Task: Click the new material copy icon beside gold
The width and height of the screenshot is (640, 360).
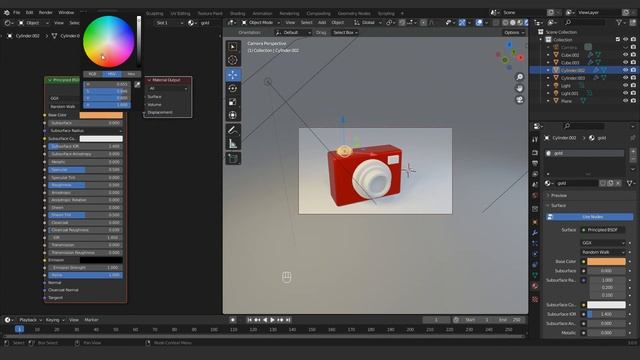Action: [x=610, y=183]
